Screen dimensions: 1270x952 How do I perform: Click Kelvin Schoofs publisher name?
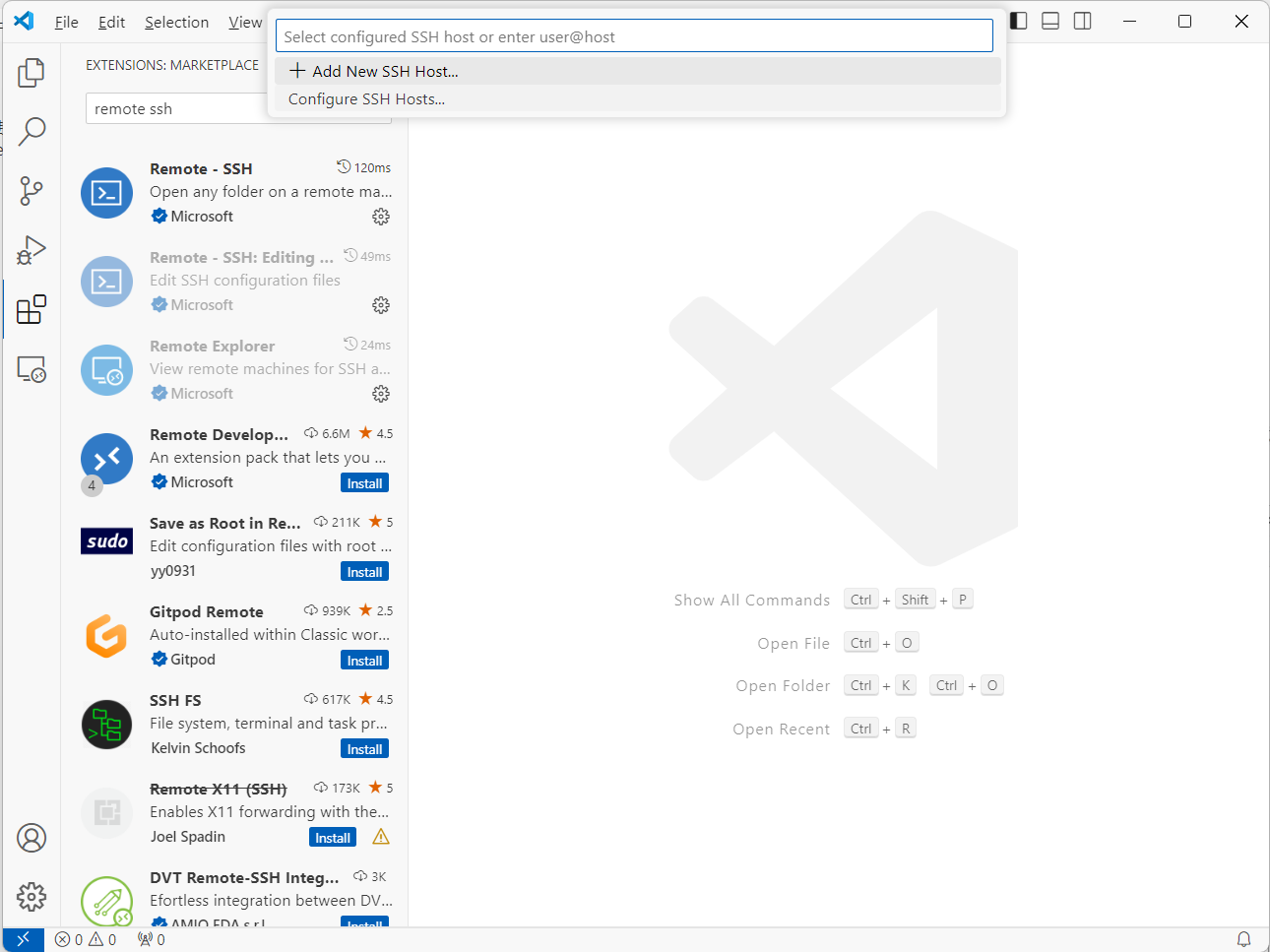[198, 748]
